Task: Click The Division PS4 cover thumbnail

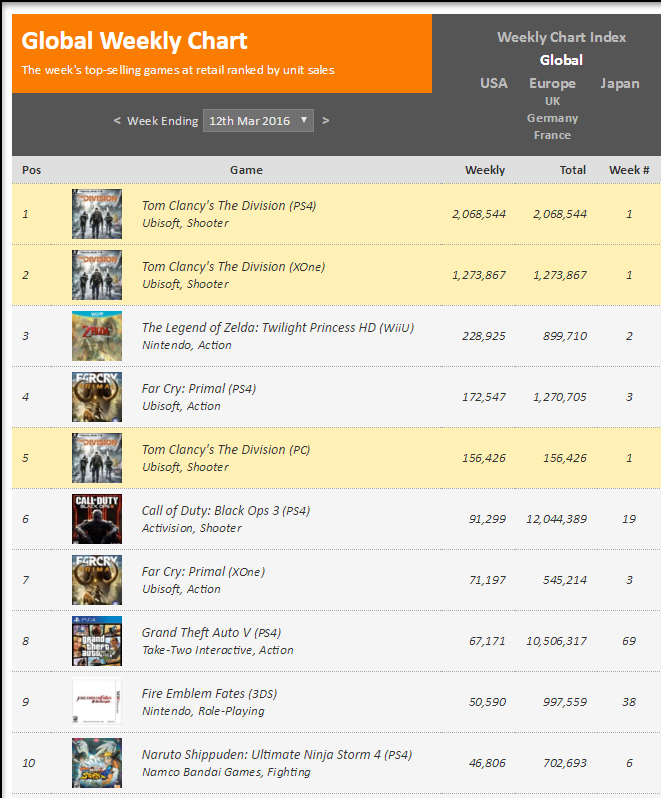Action: pyautogui.click(x=97, y=214)
